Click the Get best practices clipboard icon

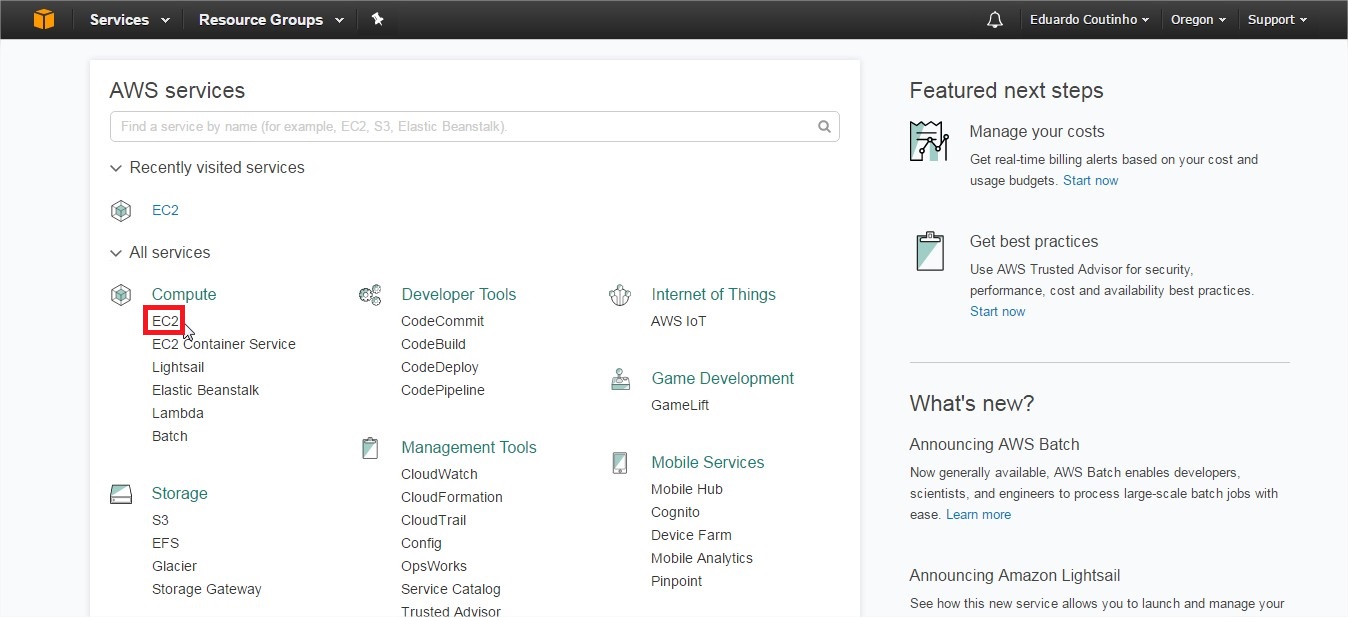930,251
